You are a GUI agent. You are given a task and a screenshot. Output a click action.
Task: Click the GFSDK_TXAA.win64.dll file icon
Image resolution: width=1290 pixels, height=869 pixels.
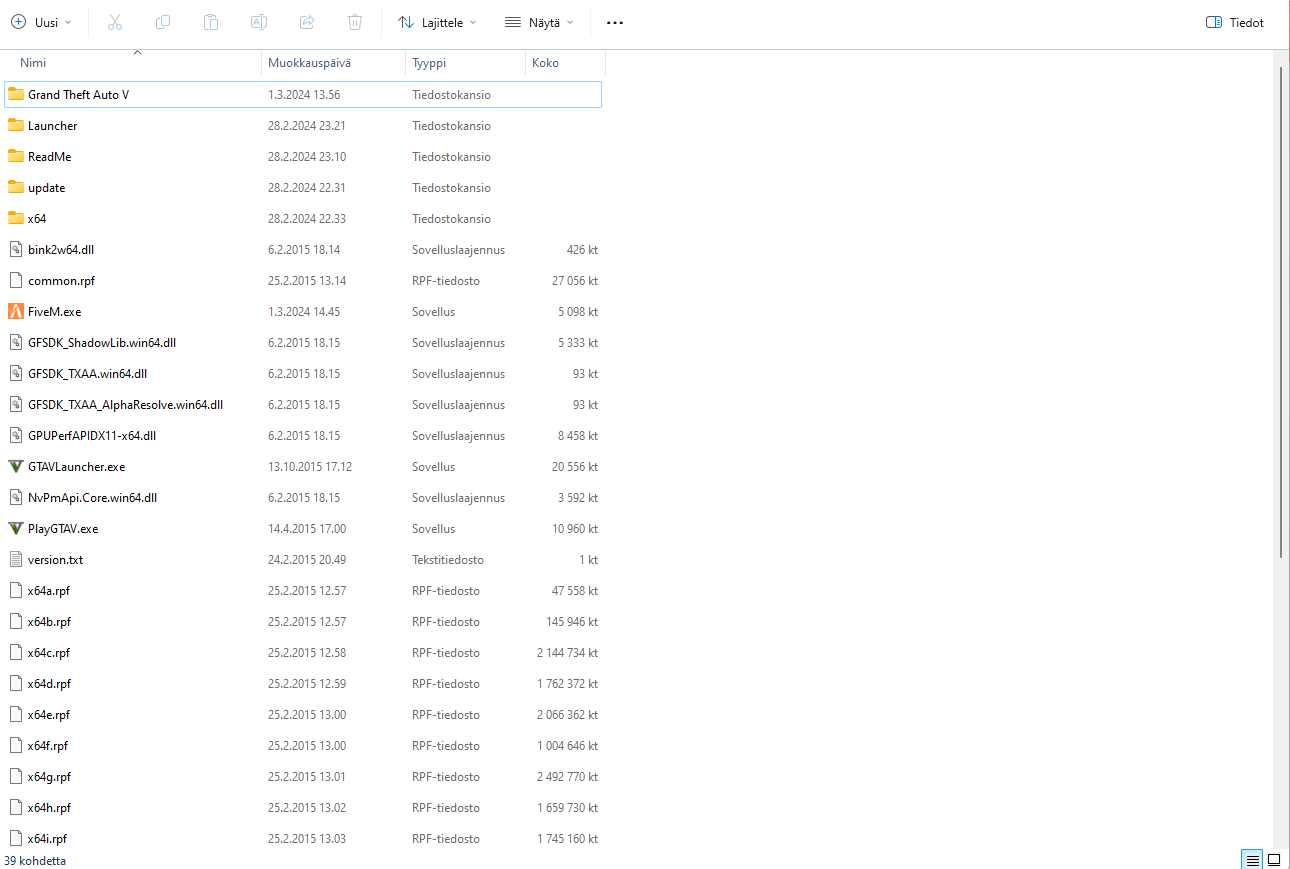tap(15, 373)
